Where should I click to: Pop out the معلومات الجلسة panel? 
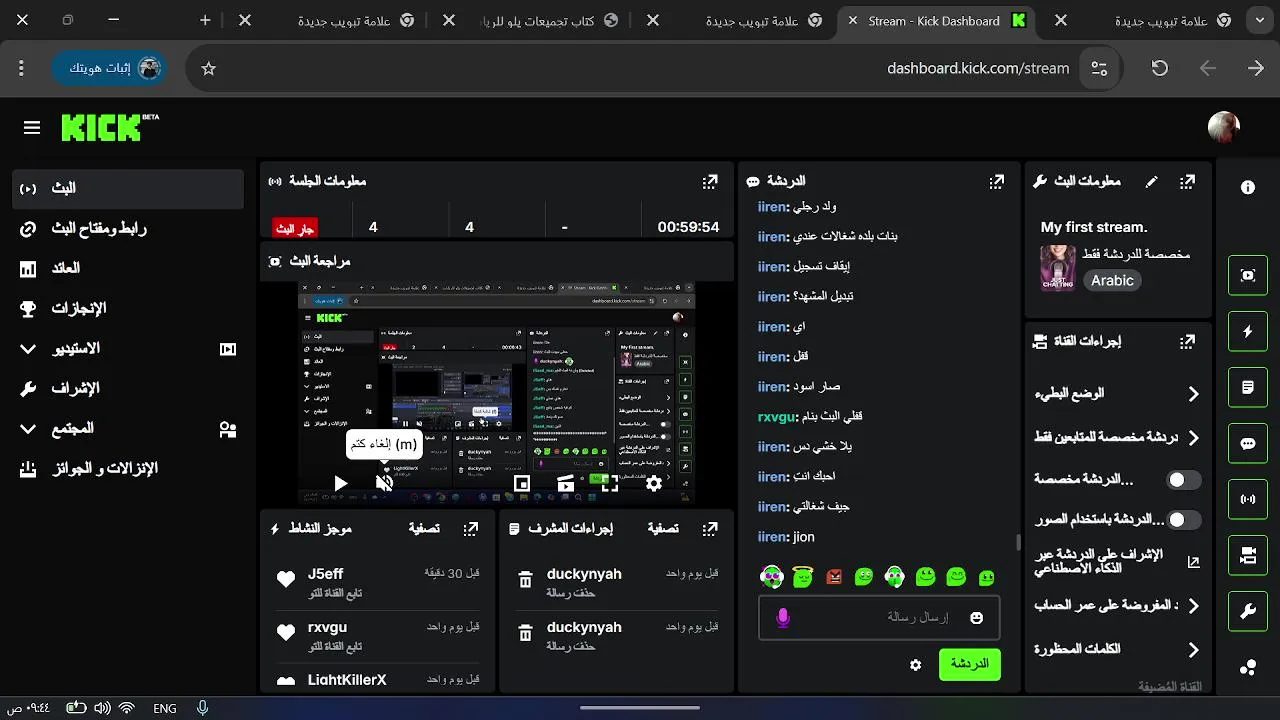tap(710, 181)
